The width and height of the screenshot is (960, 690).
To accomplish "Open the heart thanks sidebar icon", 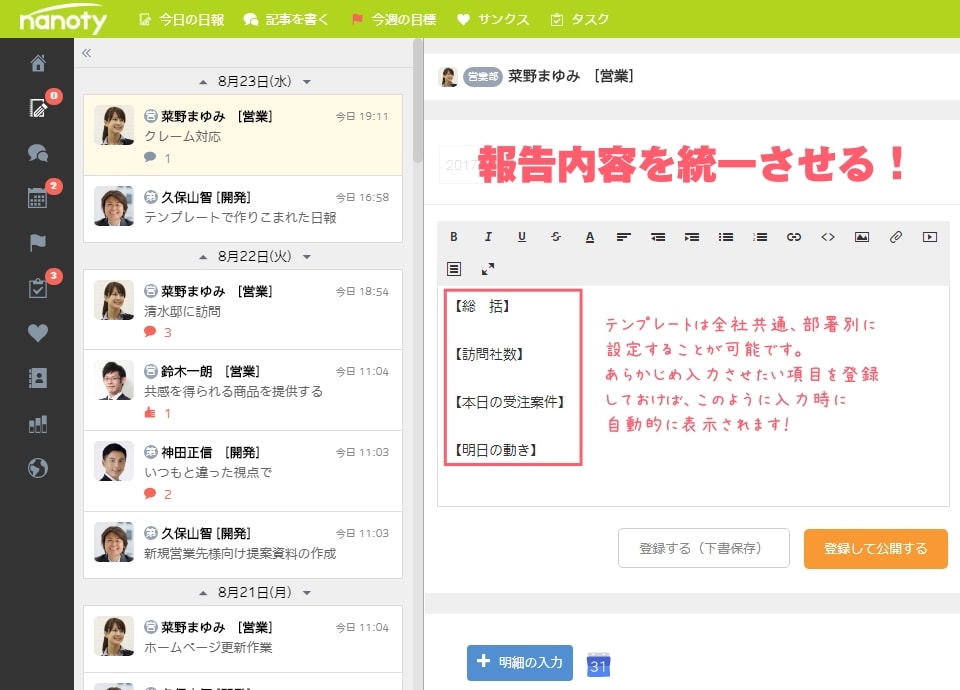I will pos(38,333).
